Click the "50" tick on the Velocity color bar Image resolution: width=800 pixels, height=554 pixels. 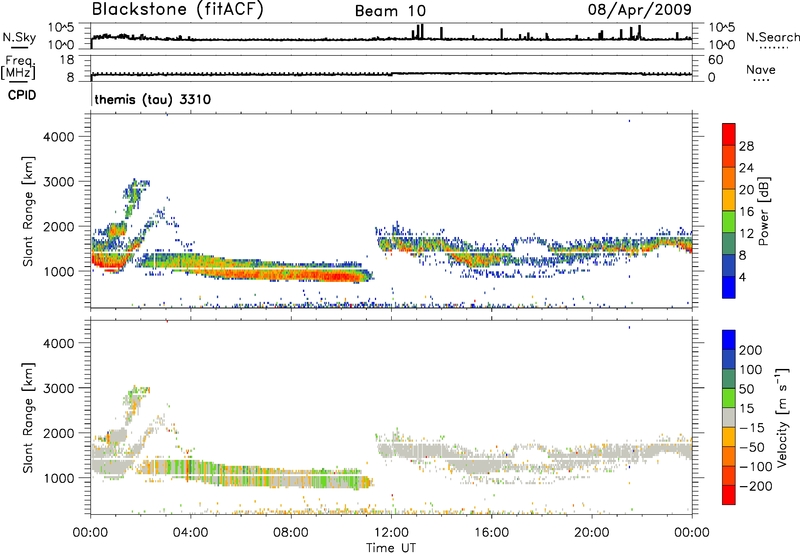(x=746, y=389)
